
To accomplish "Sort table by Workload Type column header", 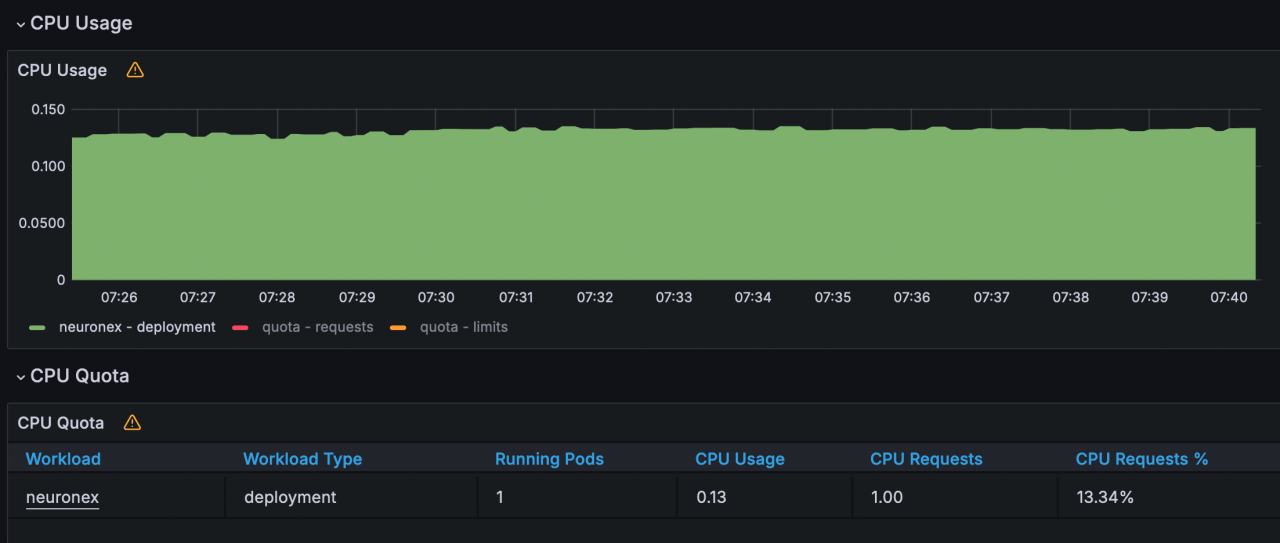I will 302,459.
